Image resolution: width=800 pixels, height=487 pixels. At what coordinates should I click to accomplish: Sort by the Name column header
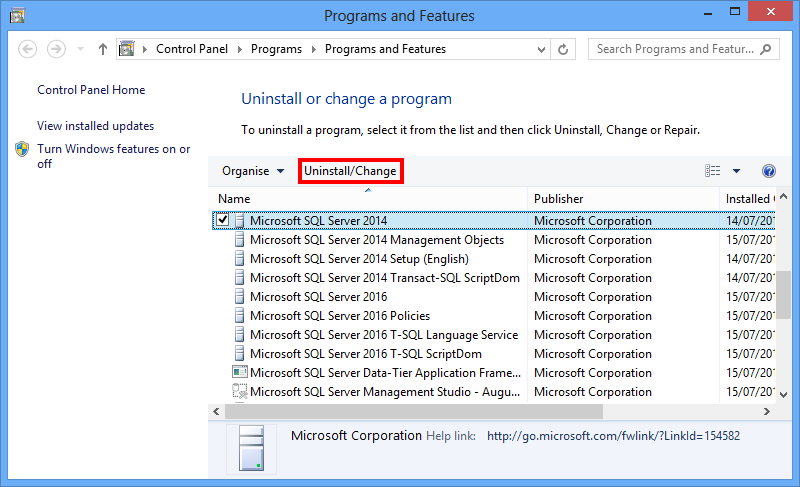pos(368,199)
